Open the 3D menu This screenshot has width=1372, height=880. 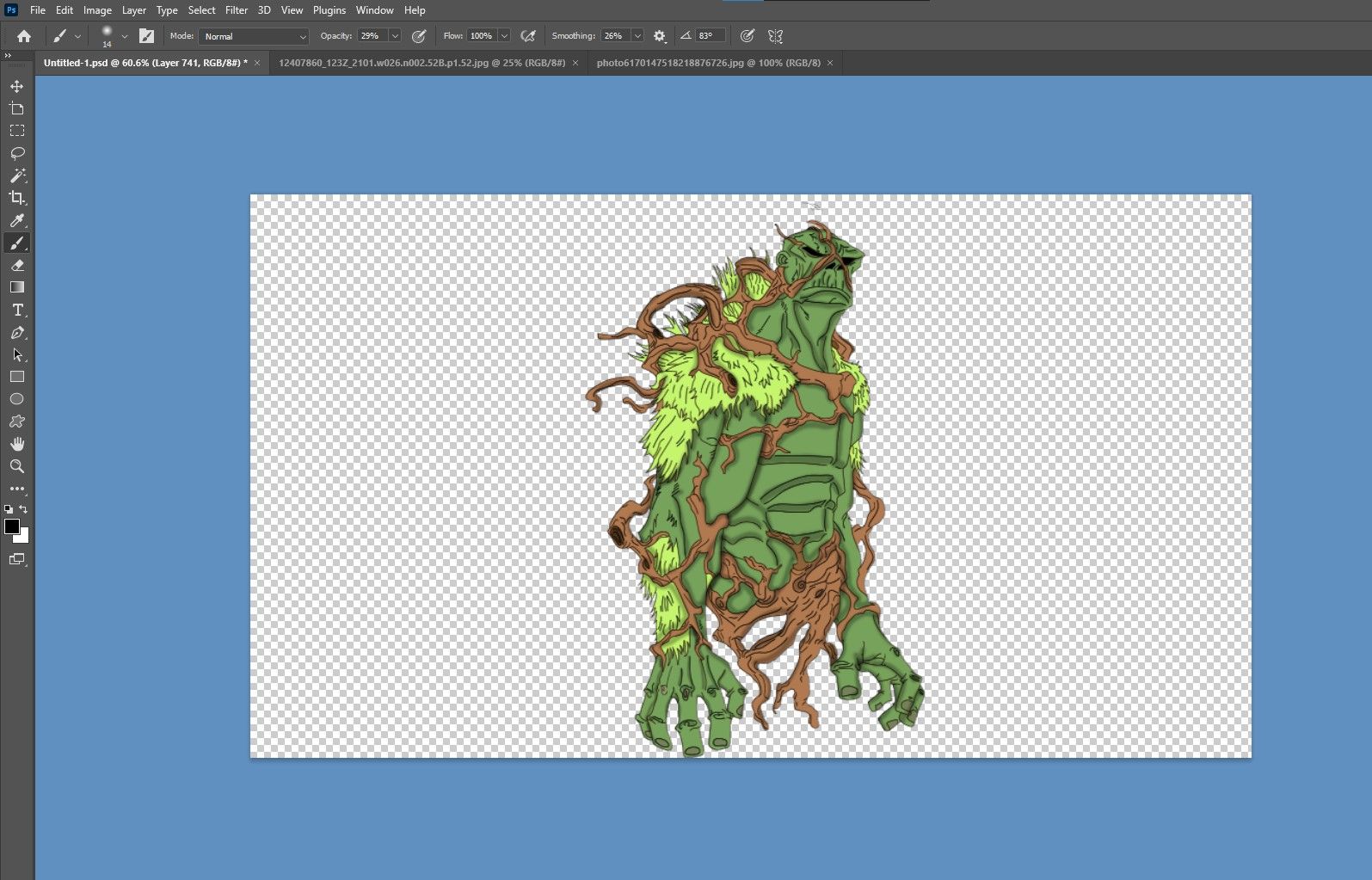(x=264, y=10)
